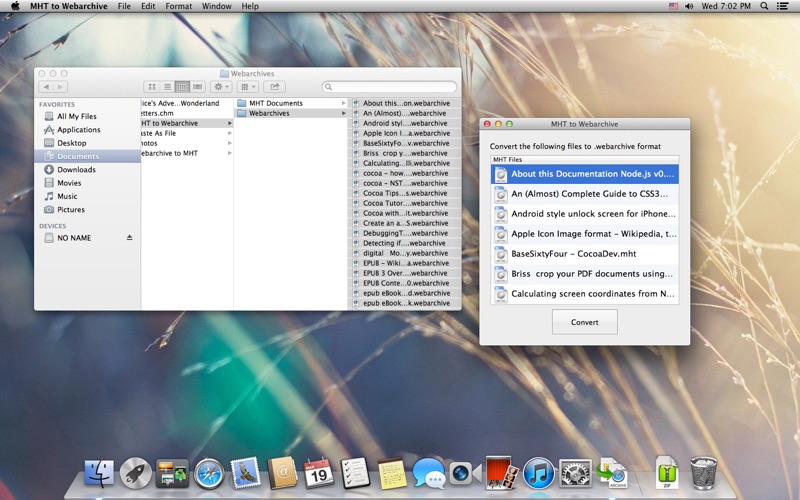Select 'Calculating screen coordinates' MHT row
The image size is (800, 500).
pos(585,294)
